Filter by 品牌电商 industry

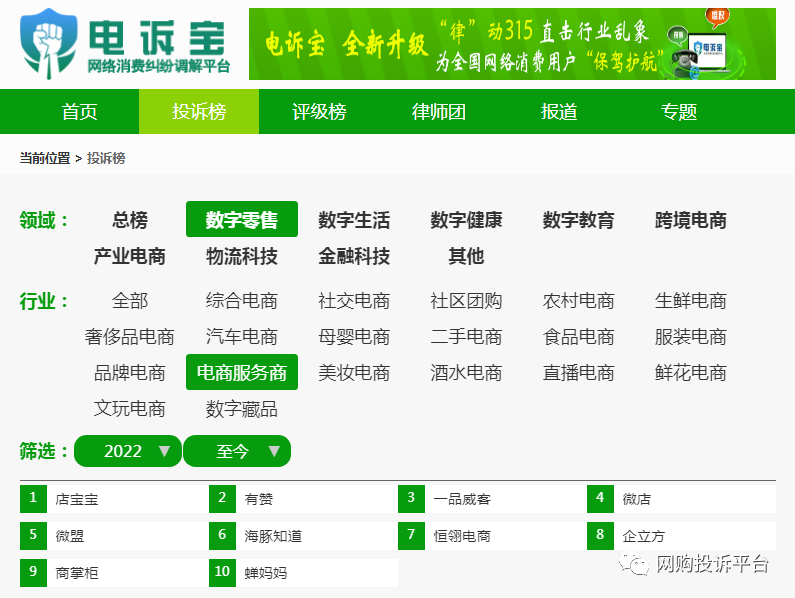[x=130, y=373]
